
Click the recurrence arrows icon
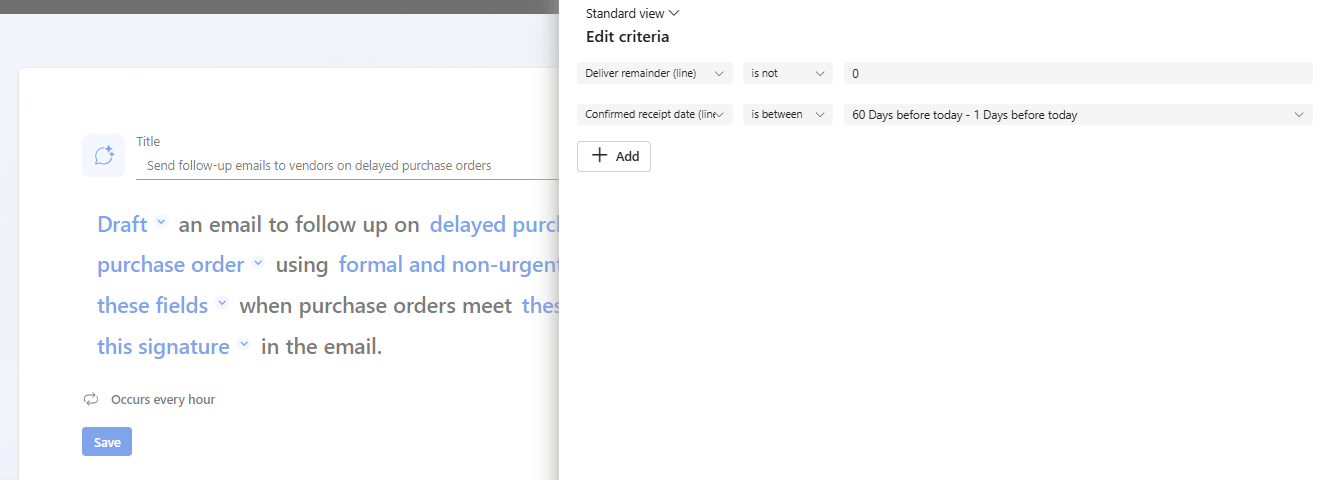pos(91,399)
